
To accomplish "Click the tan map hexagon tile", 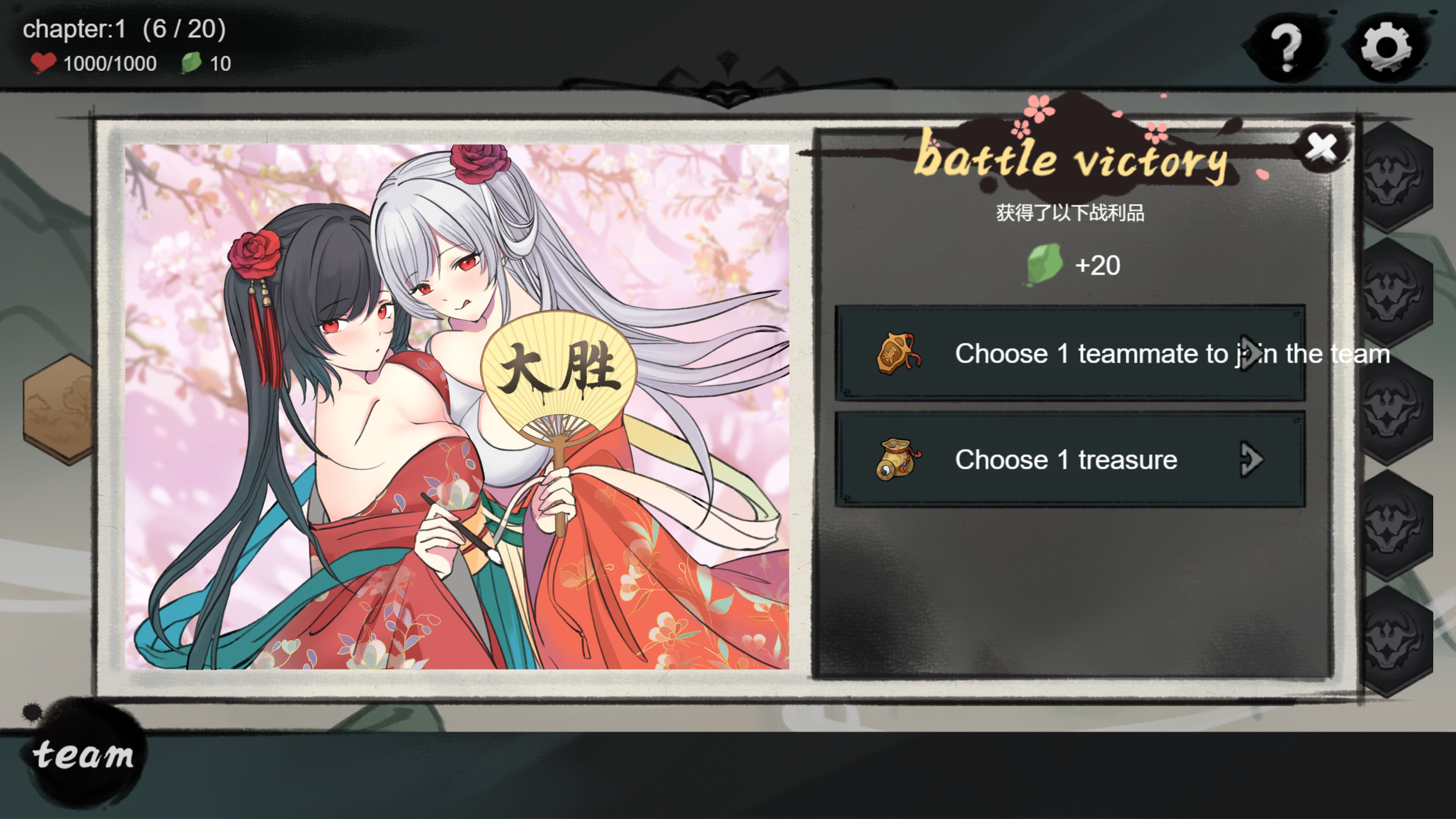I will (58, 409).
